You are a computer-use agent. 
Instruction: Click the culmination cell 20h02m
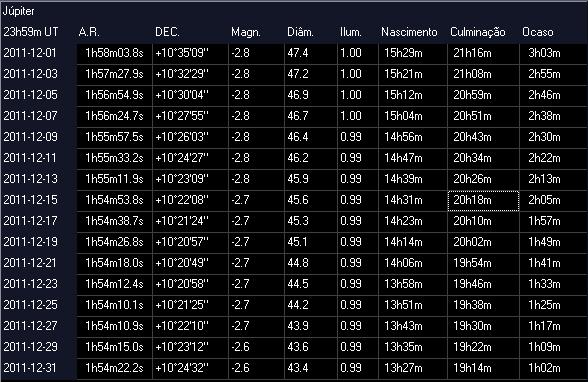pos(483,242)
